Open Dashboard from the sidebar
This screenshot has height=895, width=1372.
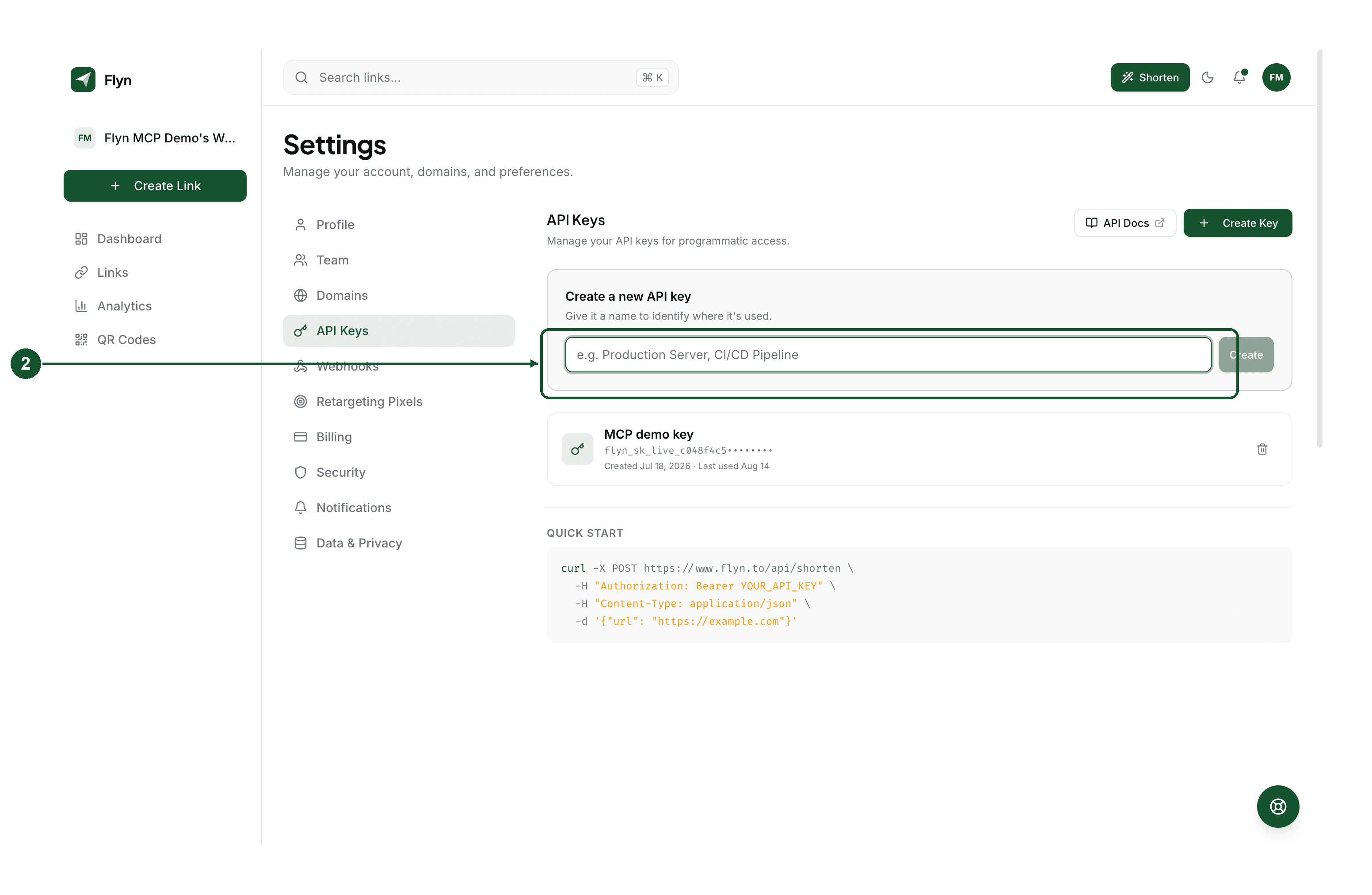pyautogui.click(x=155, y=239)
